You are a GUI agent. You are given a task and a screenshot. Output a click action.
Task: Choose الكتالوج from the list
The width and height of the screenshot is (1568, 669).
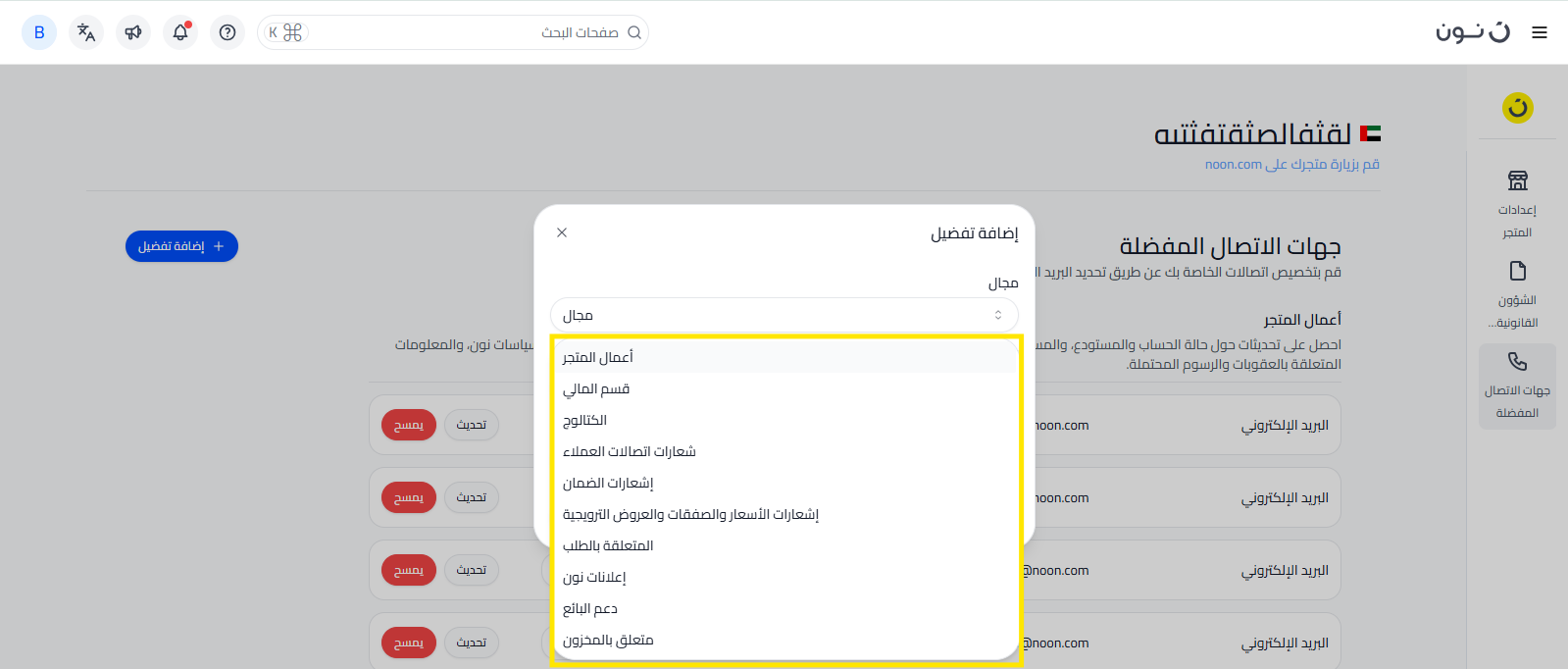point(585,420)
